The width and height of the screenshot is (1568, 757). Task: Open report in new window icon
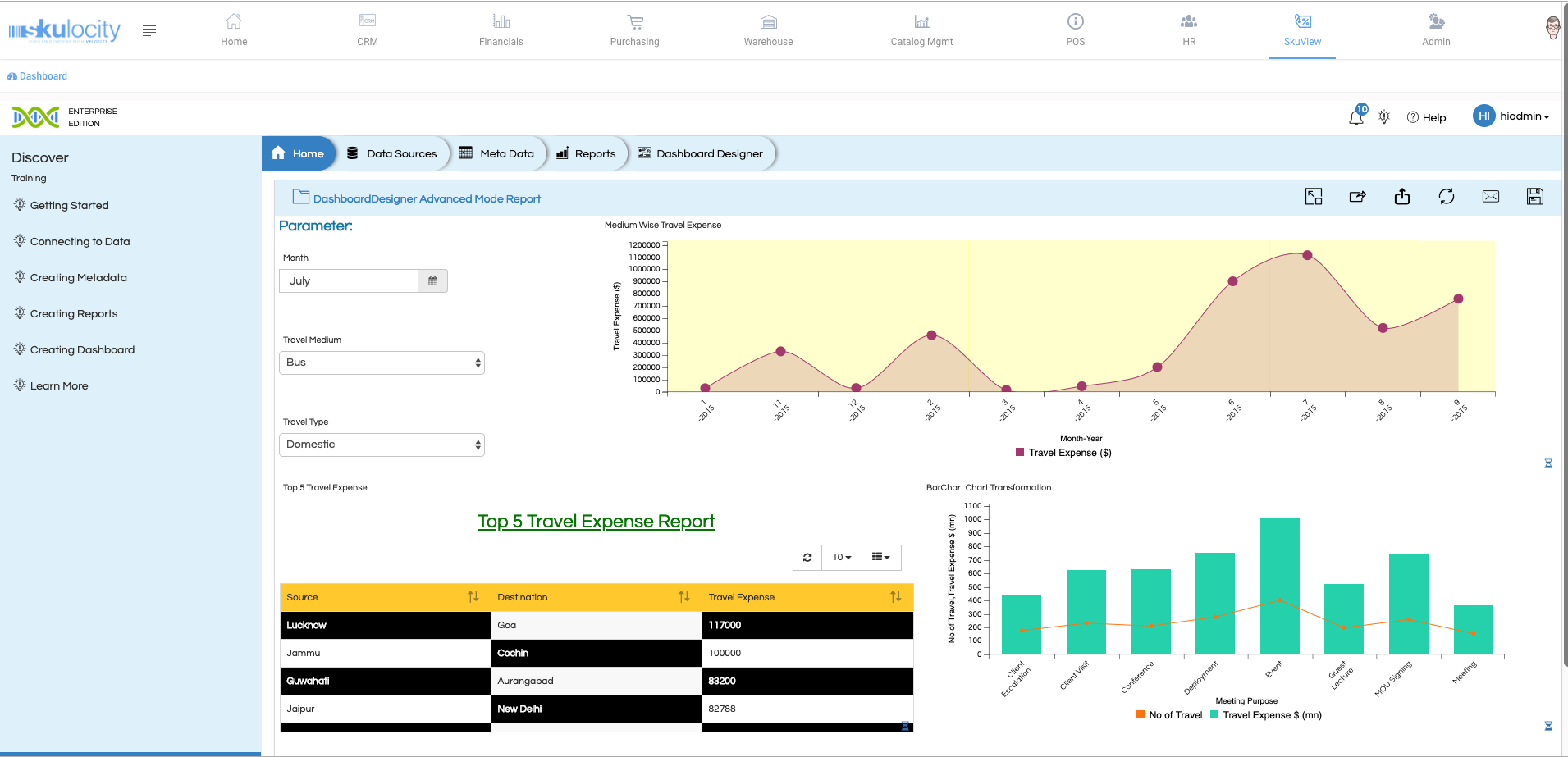tap(1313, 197)
